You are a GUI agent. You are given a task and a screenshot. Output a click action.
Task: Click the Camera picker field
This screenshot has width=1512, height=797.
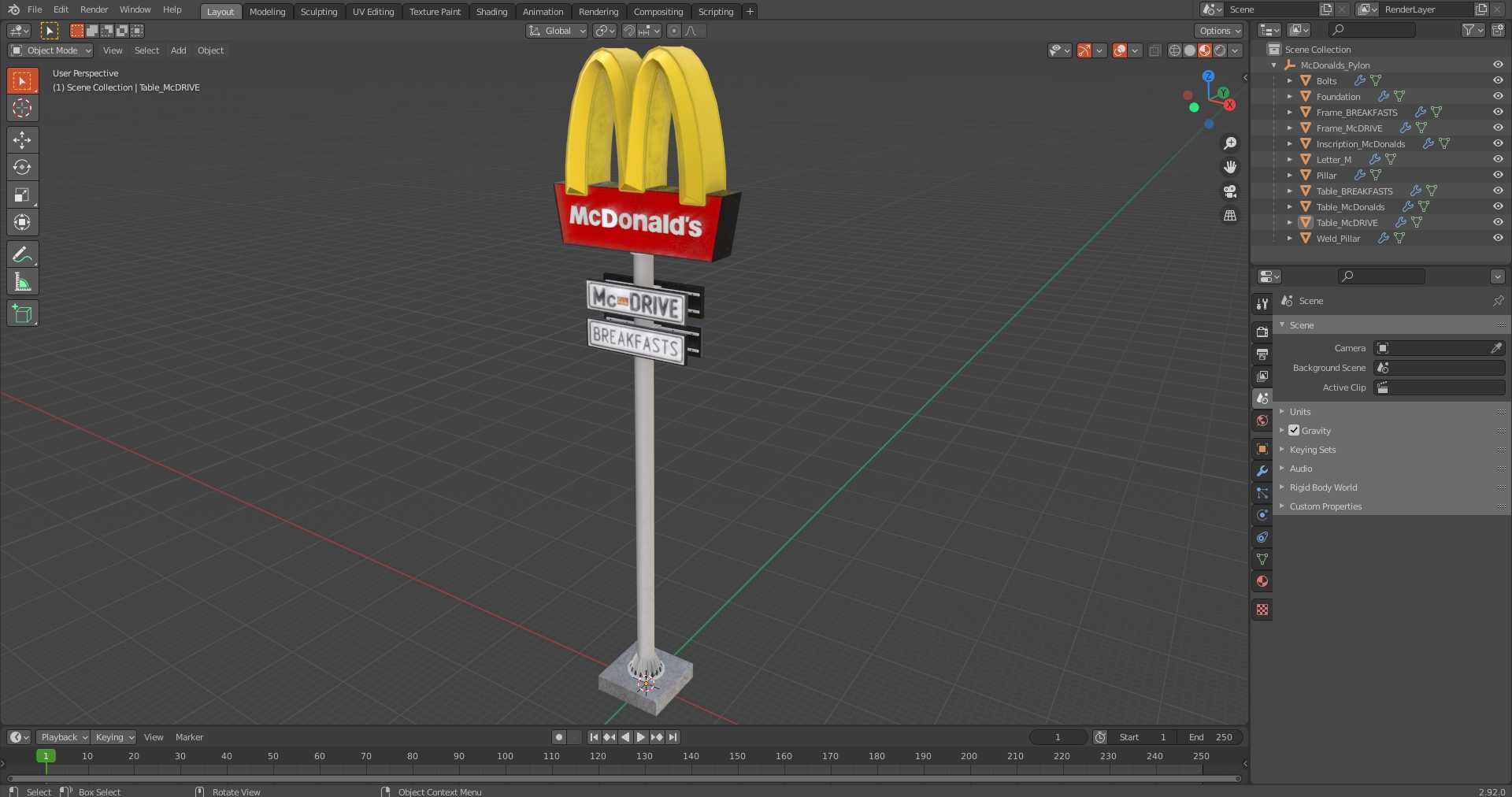tap(1440, 348)
